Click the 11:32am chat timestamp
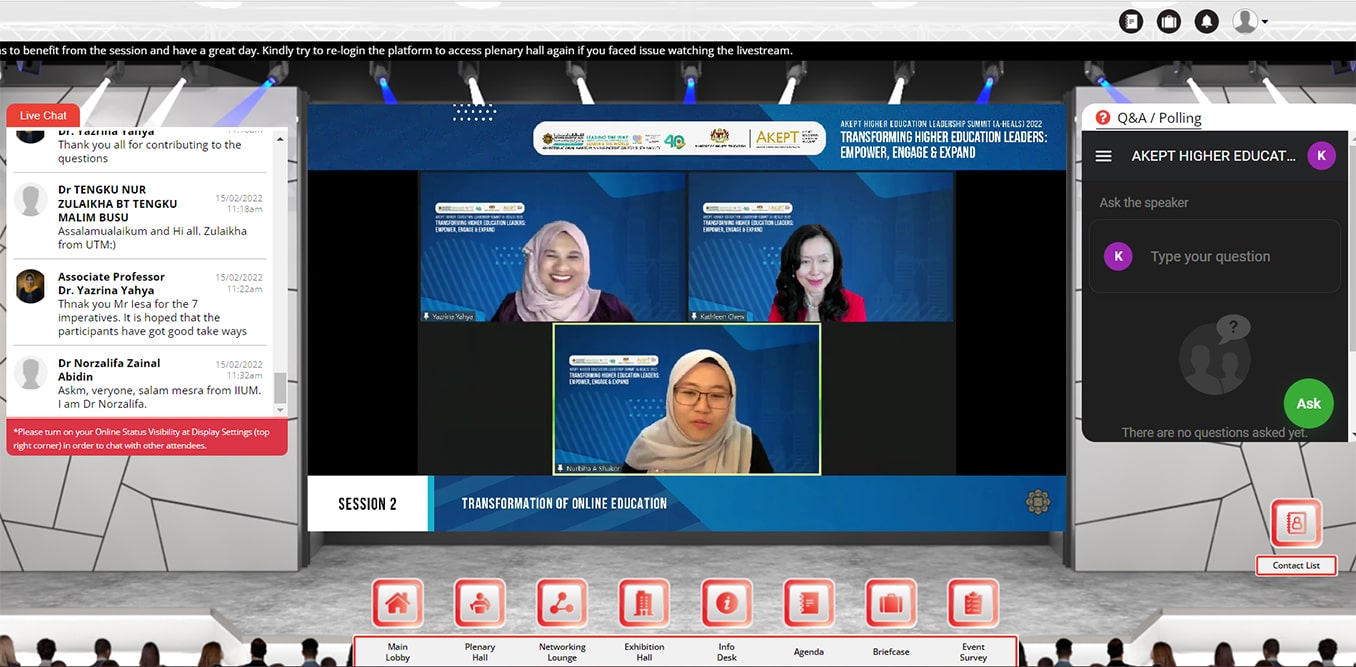 pos(245,375)
